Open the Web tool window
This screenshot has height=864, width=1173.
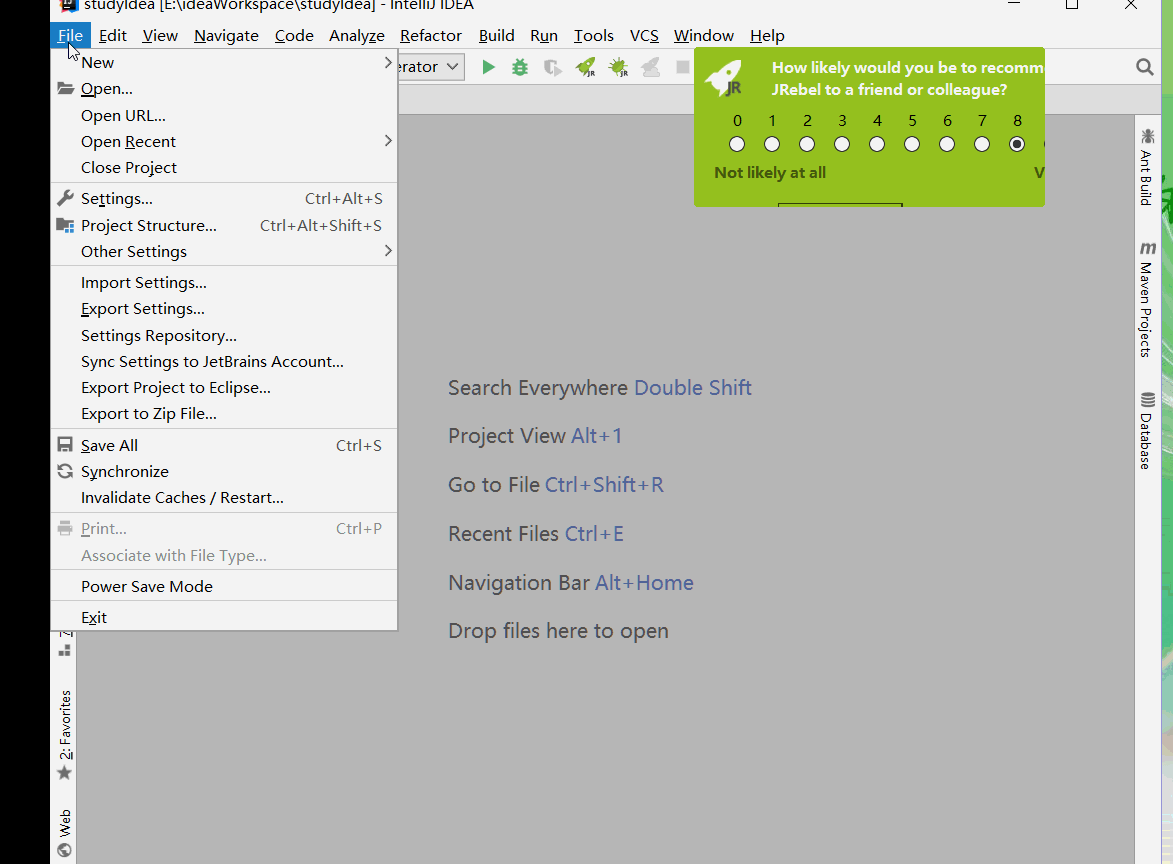click(x=65, y=832)
